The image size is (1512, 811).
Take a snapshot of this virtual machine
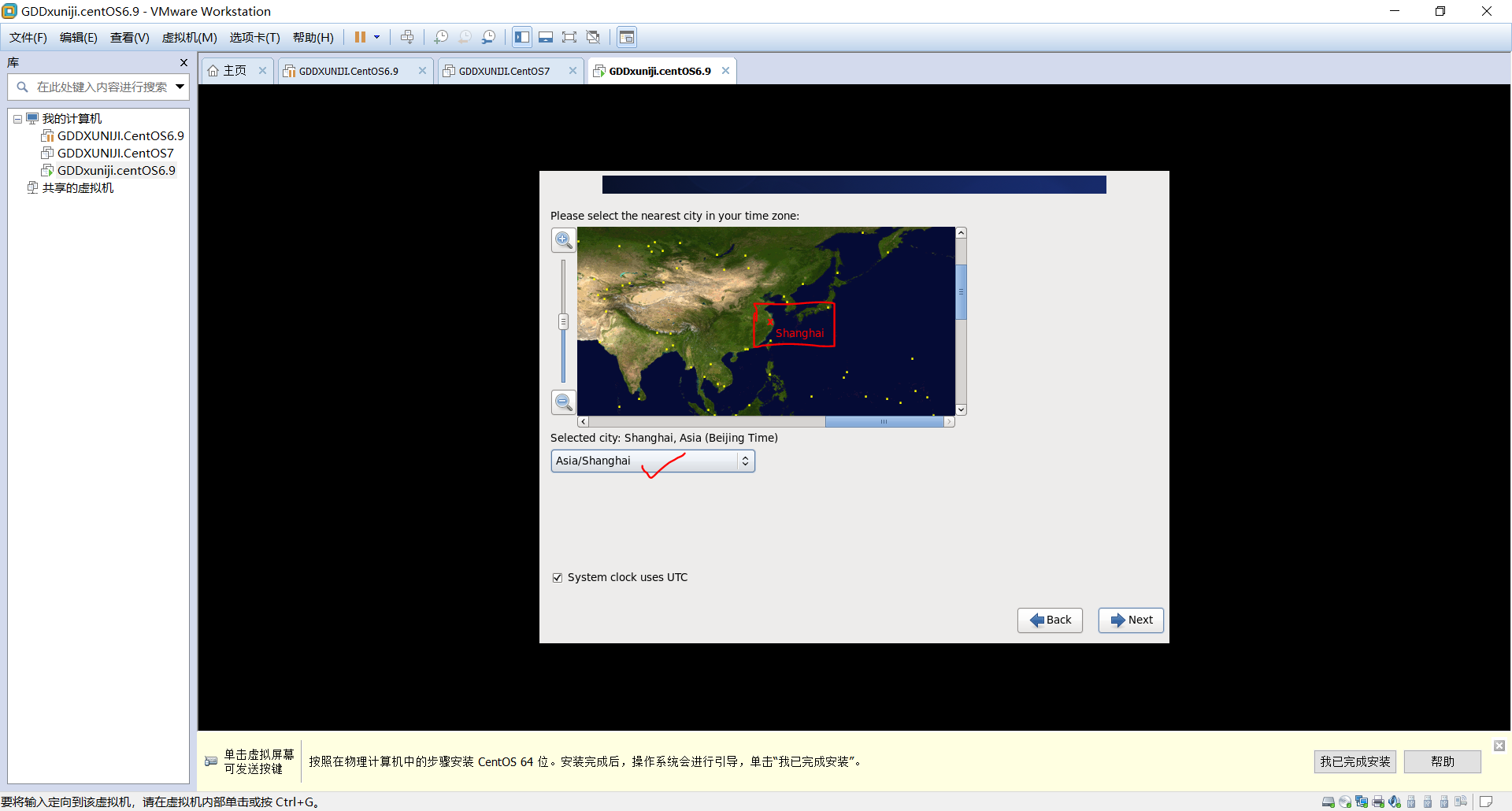pyautogui.click(x=441, y=37)
